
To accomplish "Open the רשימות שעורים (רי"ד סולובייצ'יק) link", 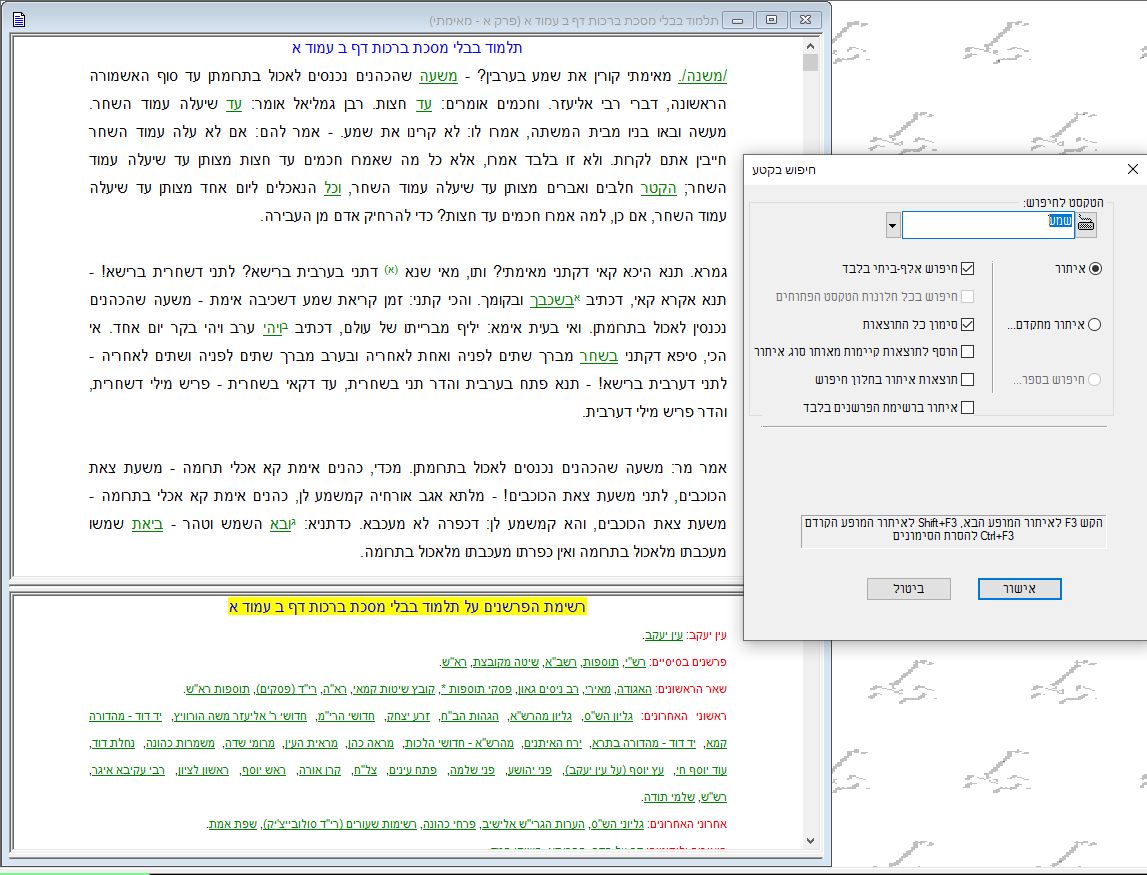I will [x=339, y=825].
